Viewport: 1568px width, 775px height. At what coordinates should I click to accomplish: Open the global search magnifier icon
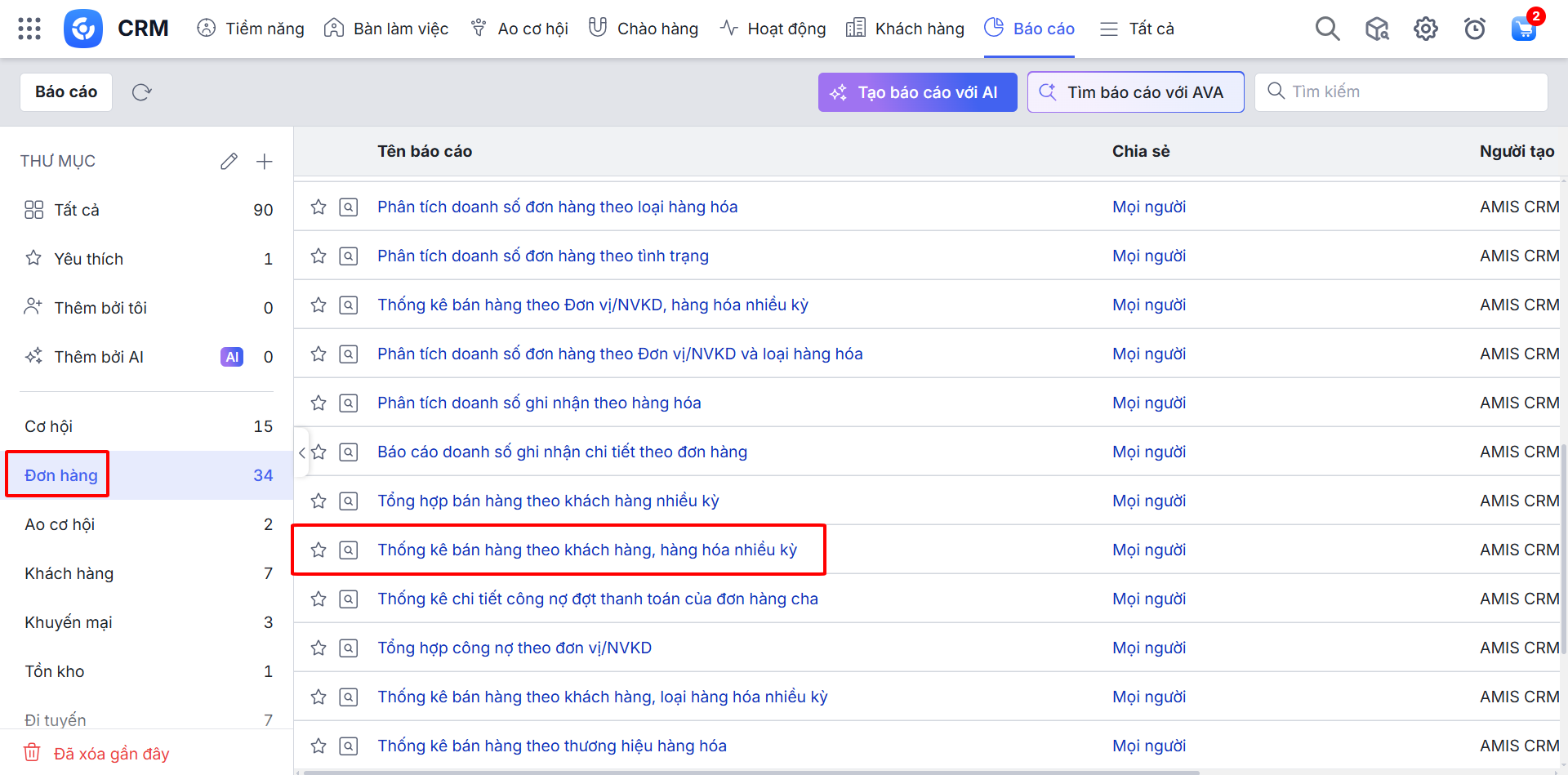point(1327,29)
